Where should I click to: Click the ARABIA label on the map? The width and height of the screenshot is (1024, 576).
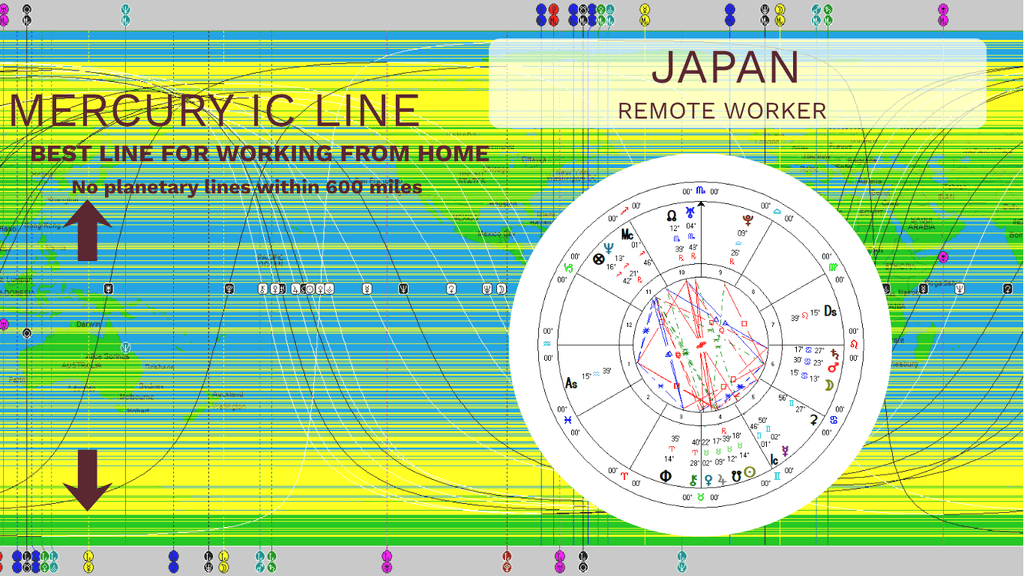(x=921, y=227)
